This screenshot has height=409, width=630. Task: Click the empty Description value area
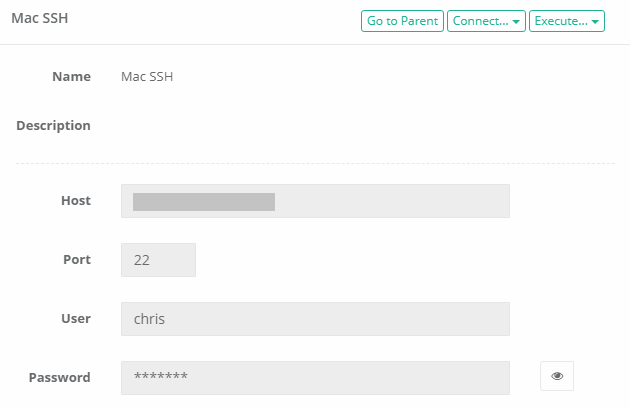315,126
